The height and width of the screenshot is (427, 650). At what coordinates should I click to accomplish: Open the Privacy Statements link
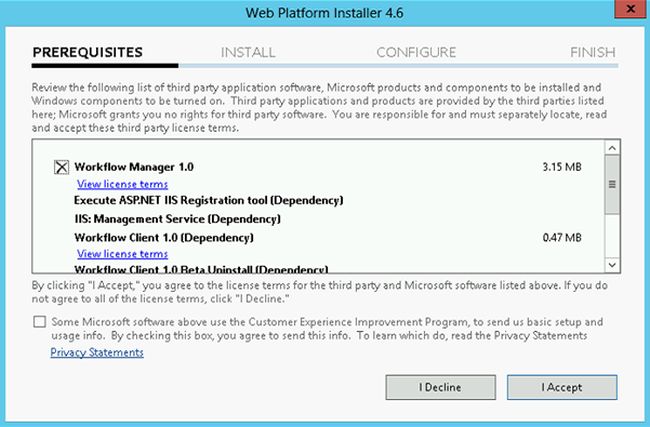tap(97, 352)
